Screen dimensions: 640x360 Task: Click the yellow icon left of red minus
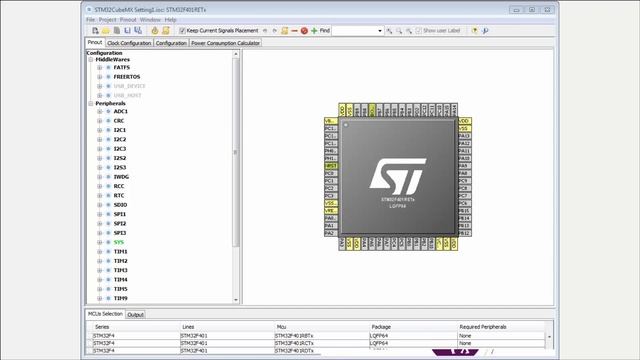tap(284, 31)
